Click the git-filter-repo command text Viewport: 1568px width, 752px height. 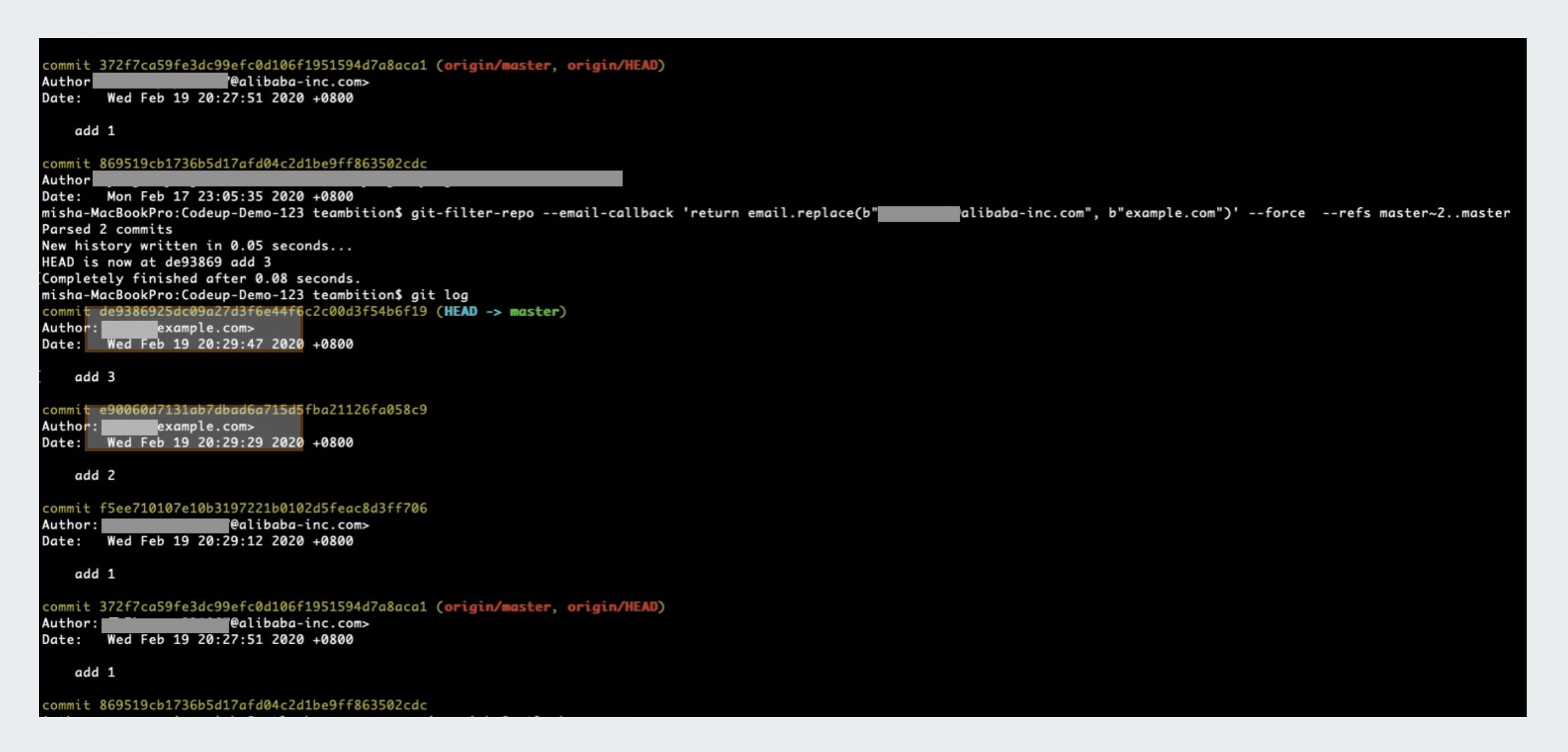coord(960,213)
